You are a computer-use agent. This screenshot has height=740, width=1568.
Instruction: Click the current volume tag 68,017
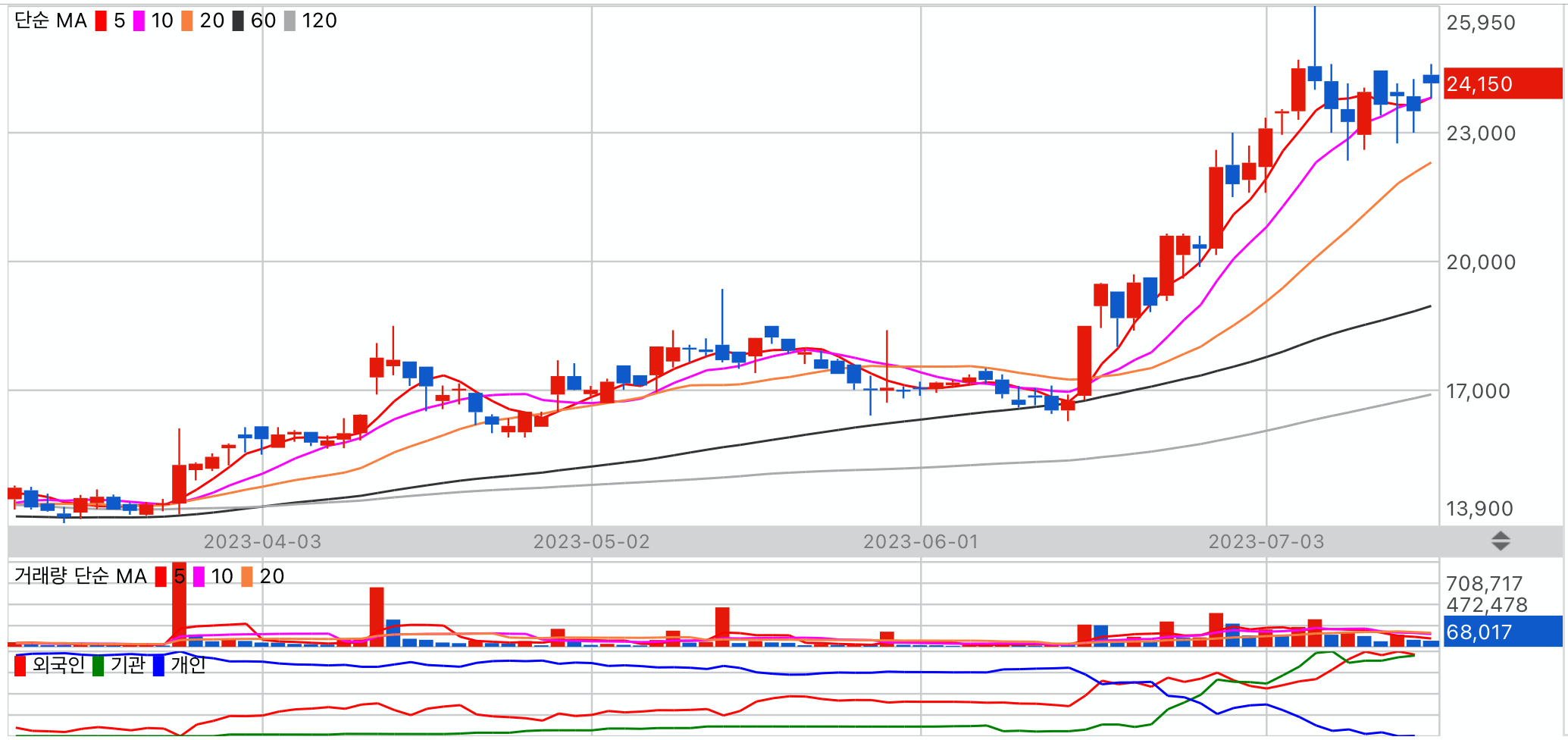click(x=1503, y=632)
